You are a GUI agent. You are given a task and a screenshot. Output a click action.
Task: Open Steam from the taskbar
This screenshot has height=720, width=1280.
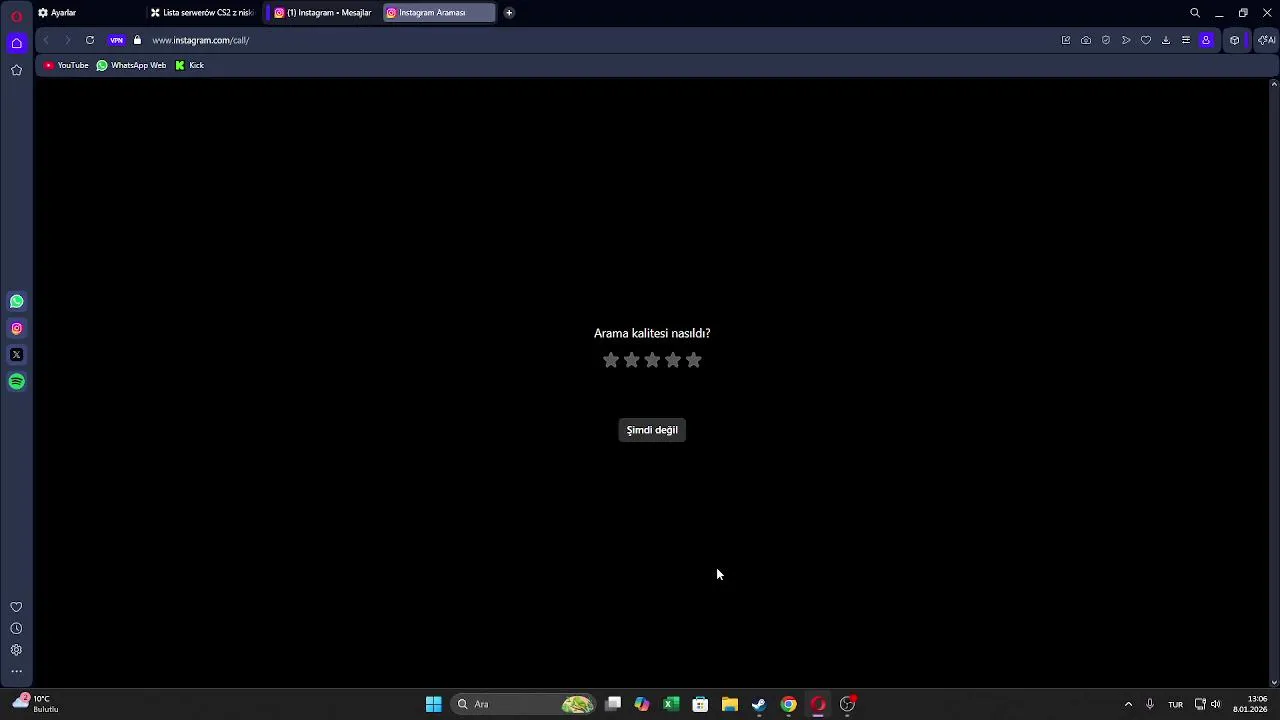pos(759,704)
